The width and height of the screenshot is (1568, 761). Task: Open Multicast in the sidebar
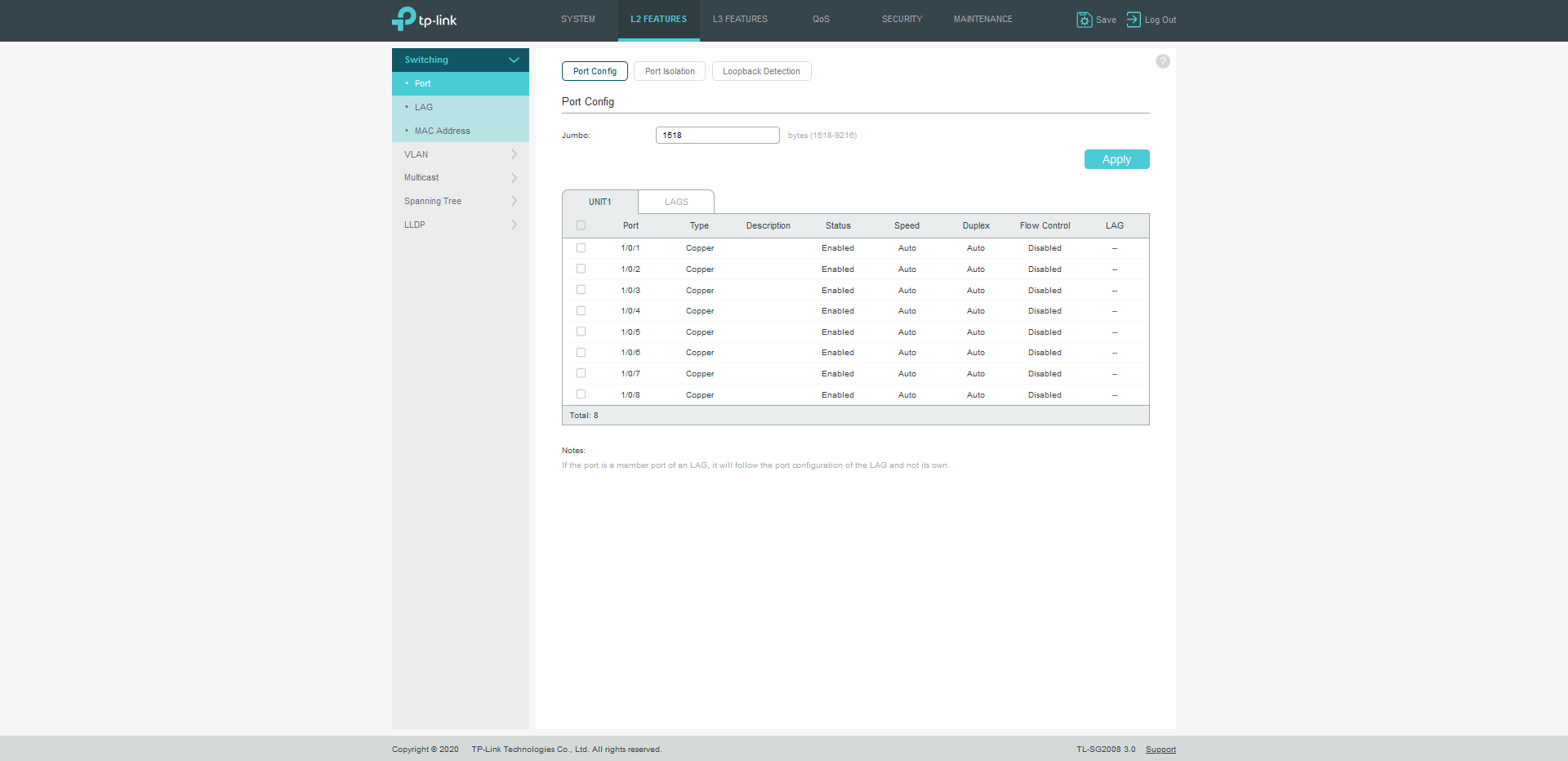click(461, 177)
